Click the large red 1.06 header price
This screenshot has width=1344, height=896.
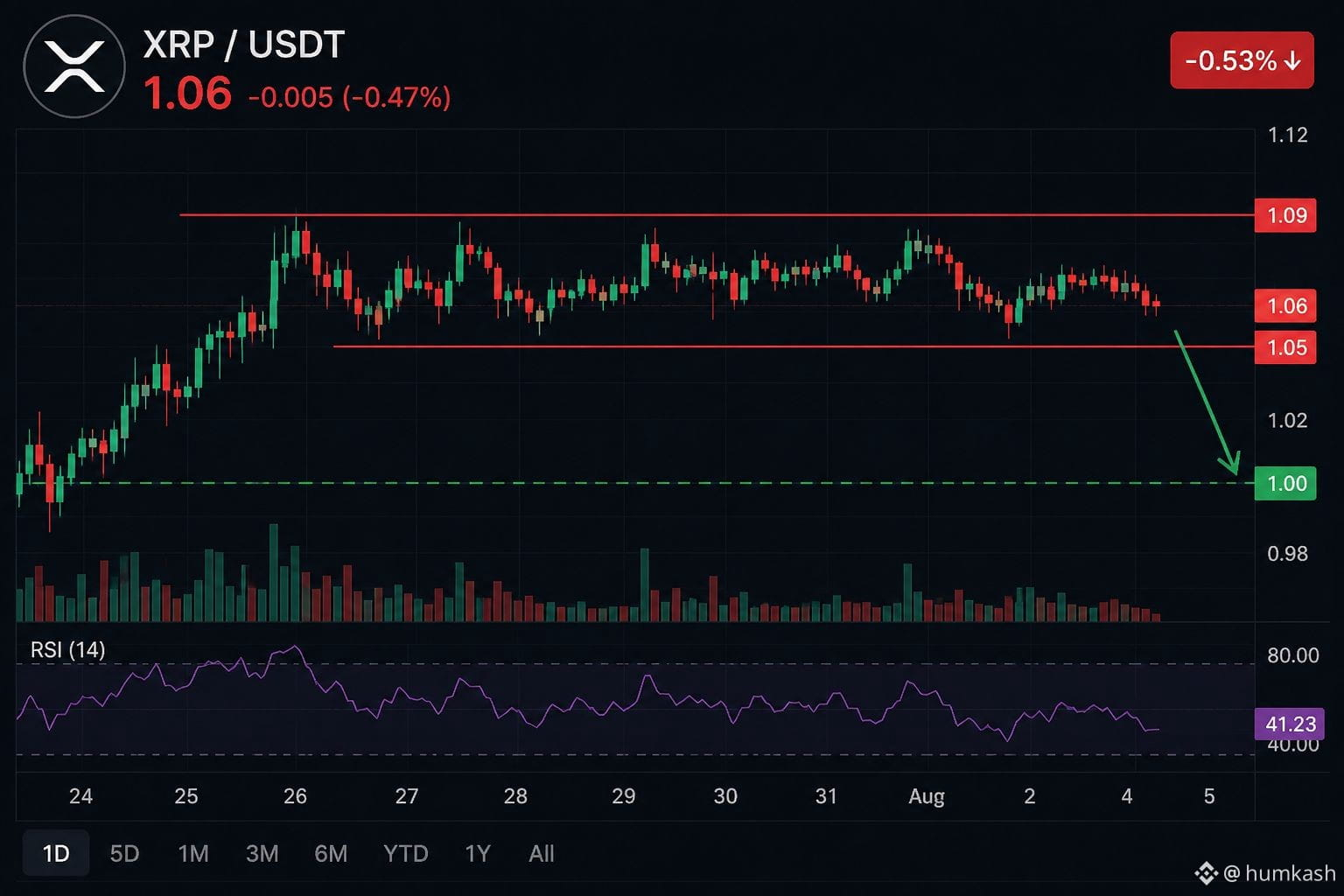tap(187, 94)
